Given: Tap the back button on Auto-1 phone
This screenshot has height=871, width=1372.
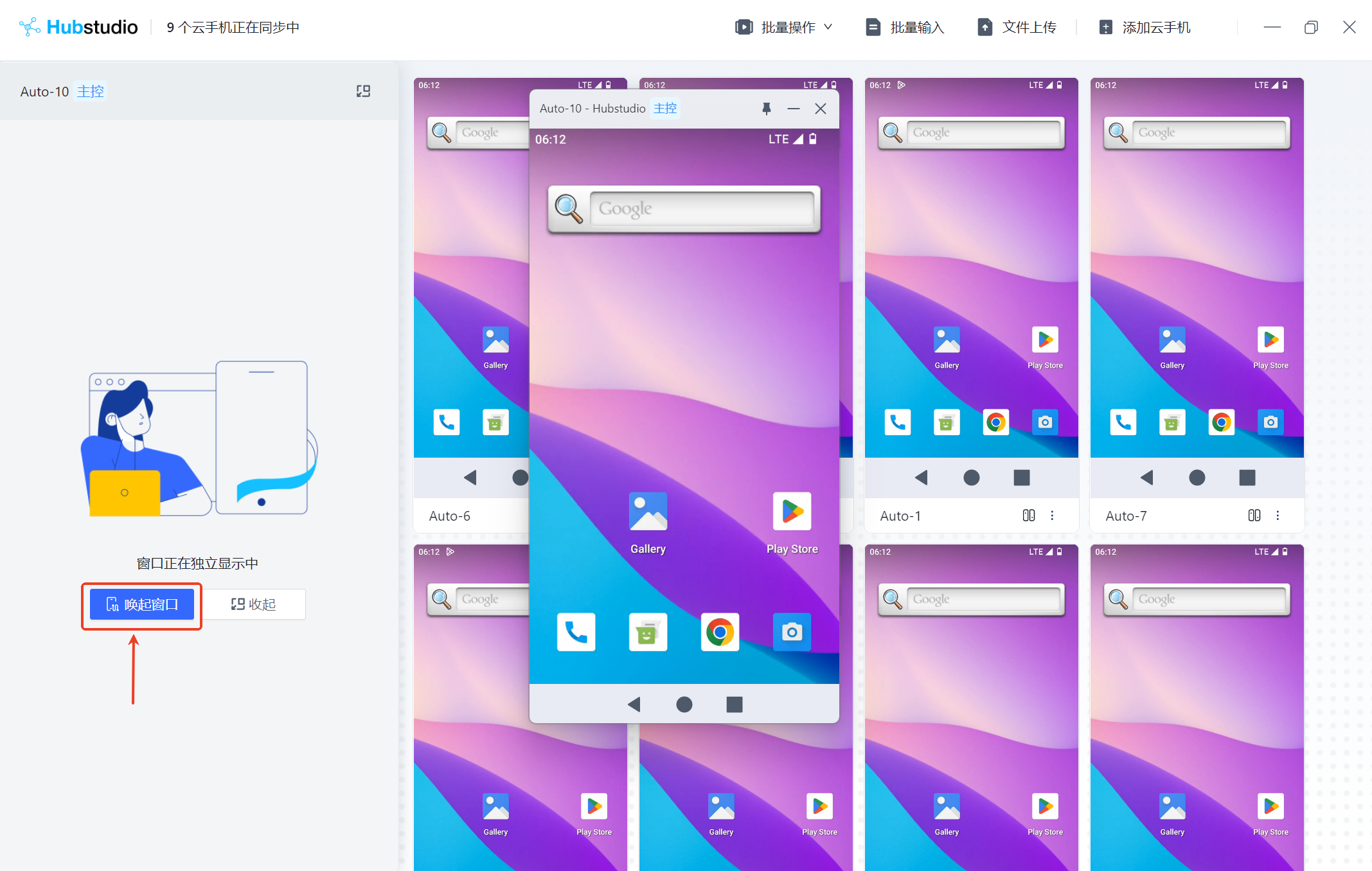Looking at the screenshot, I should 922,478.
